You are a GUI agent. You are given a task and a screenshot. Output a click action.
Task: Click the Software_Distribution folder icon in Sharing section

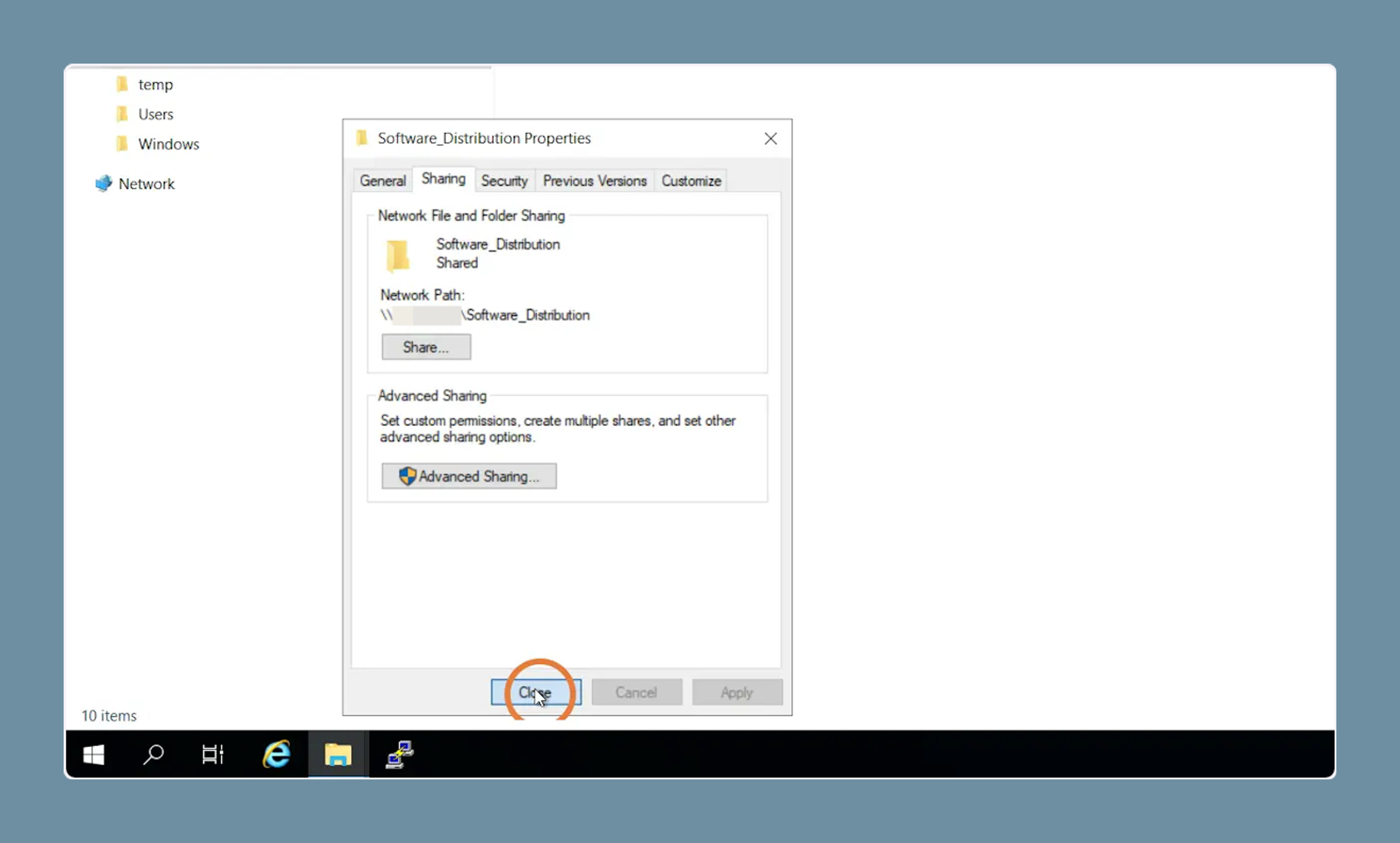(398, 256)
